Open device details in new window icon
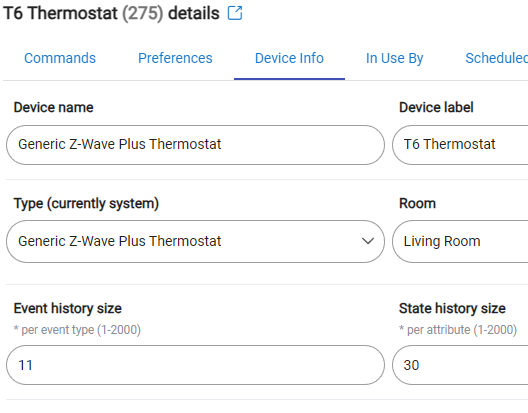The image size is (528, 413). [x=235, y=13]
